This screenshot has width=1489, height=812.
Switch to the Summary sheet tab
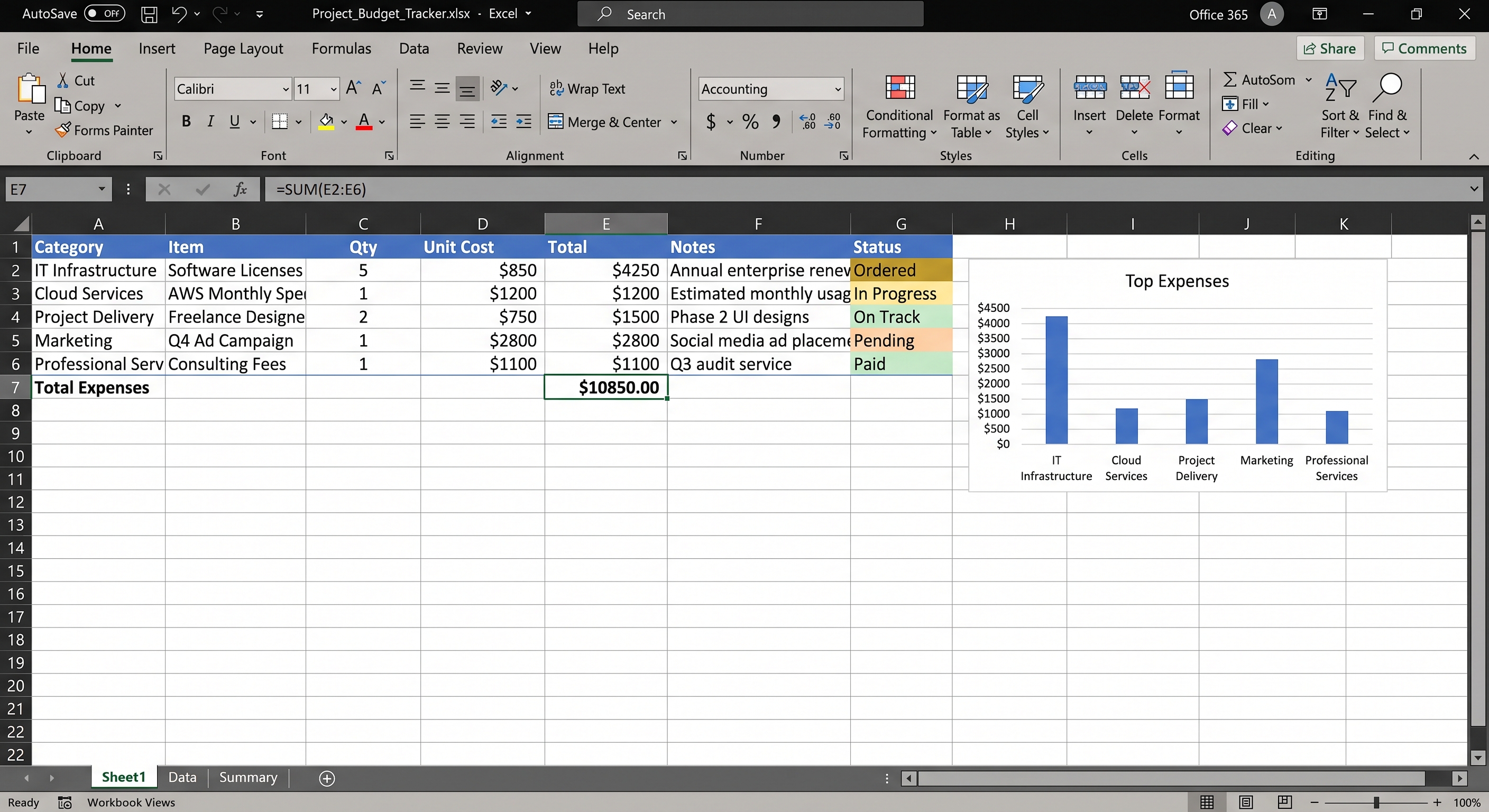point(248,778)
